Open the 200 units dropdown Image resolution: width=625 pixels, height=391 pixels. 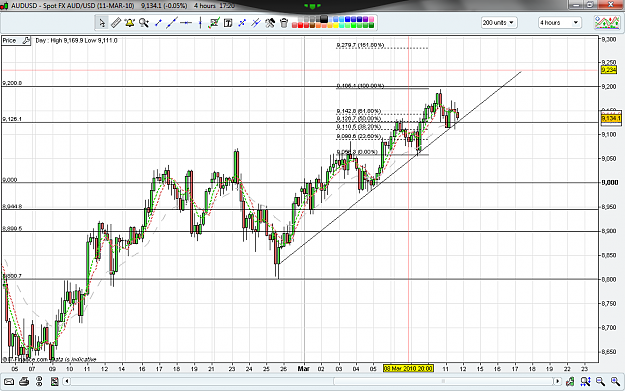(x=499, y=23)
